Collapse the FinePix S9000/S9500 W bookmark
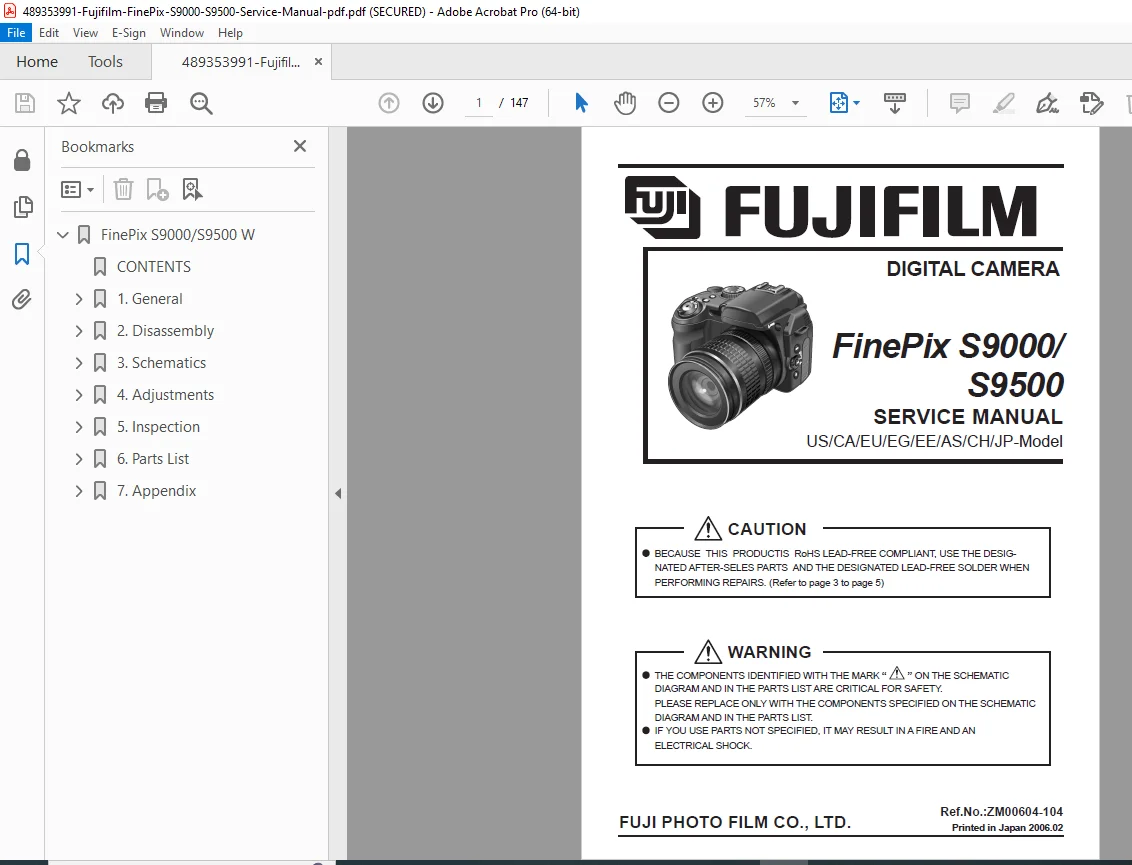Image resolution: width=1132 pixels, height=865 pixels. [63, 235]
